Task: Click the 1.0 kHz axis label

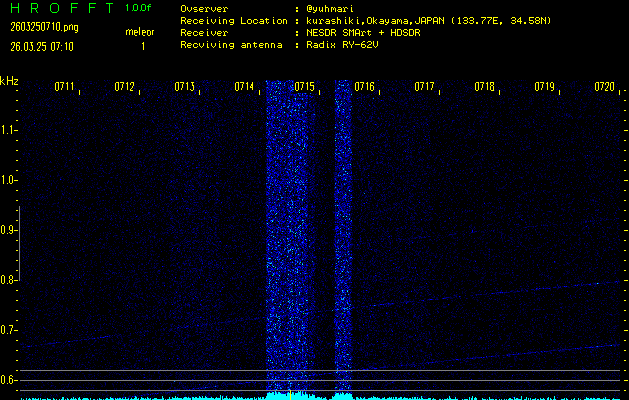Action: tap(9, 180)
